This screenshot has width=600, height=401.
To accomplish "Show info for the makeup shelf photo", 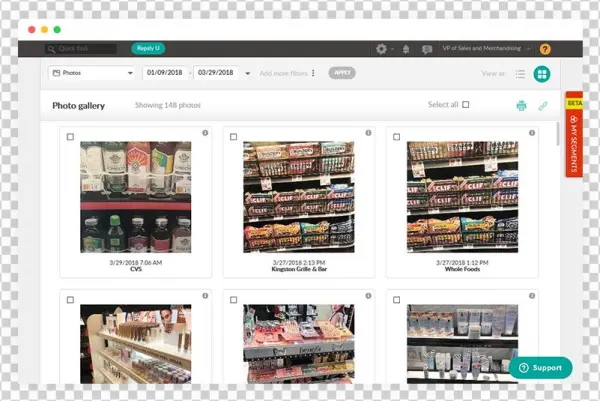I will [x=205, y=296].
